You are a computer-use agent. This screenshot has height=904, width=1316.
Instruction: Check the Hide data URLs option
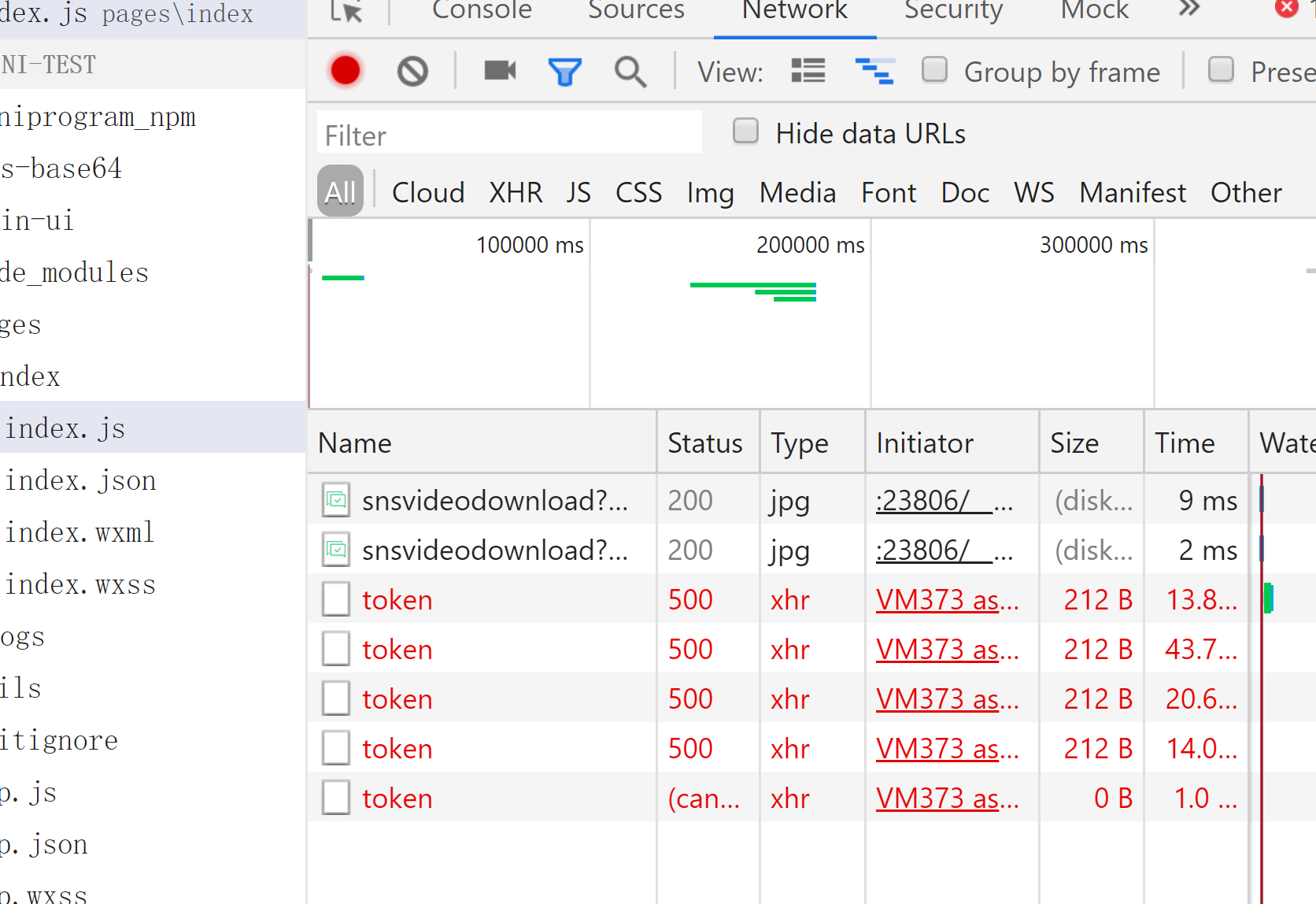745,131
